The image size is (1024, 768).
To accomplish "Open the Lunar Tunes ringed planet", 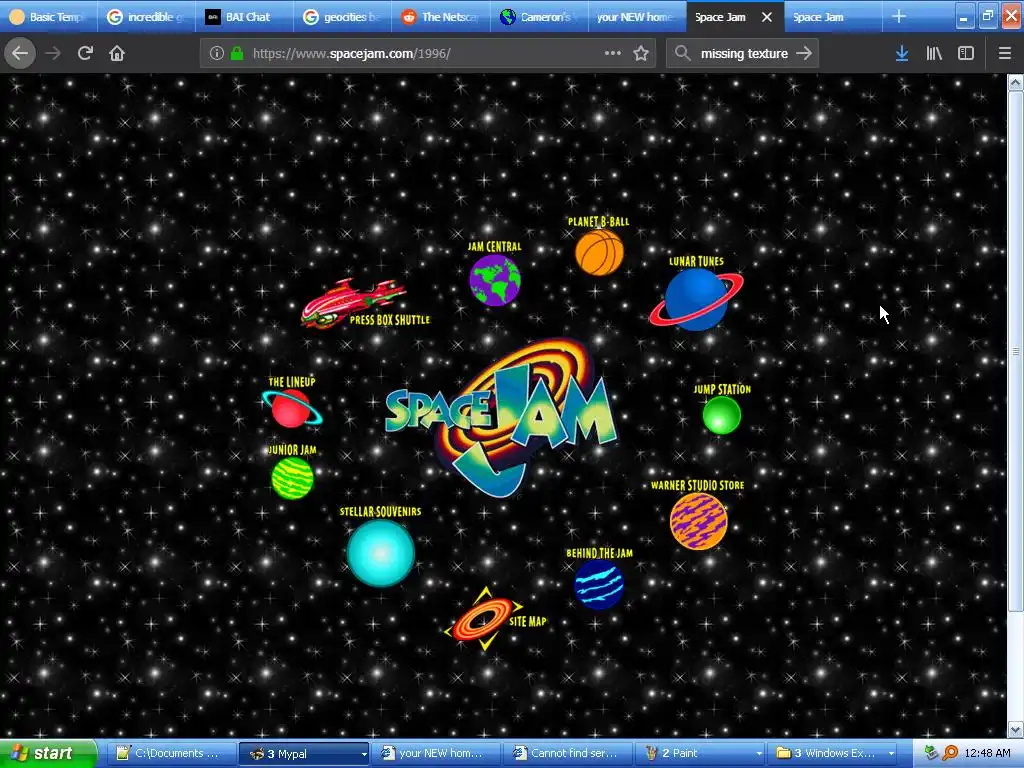I will coord(696,299).
